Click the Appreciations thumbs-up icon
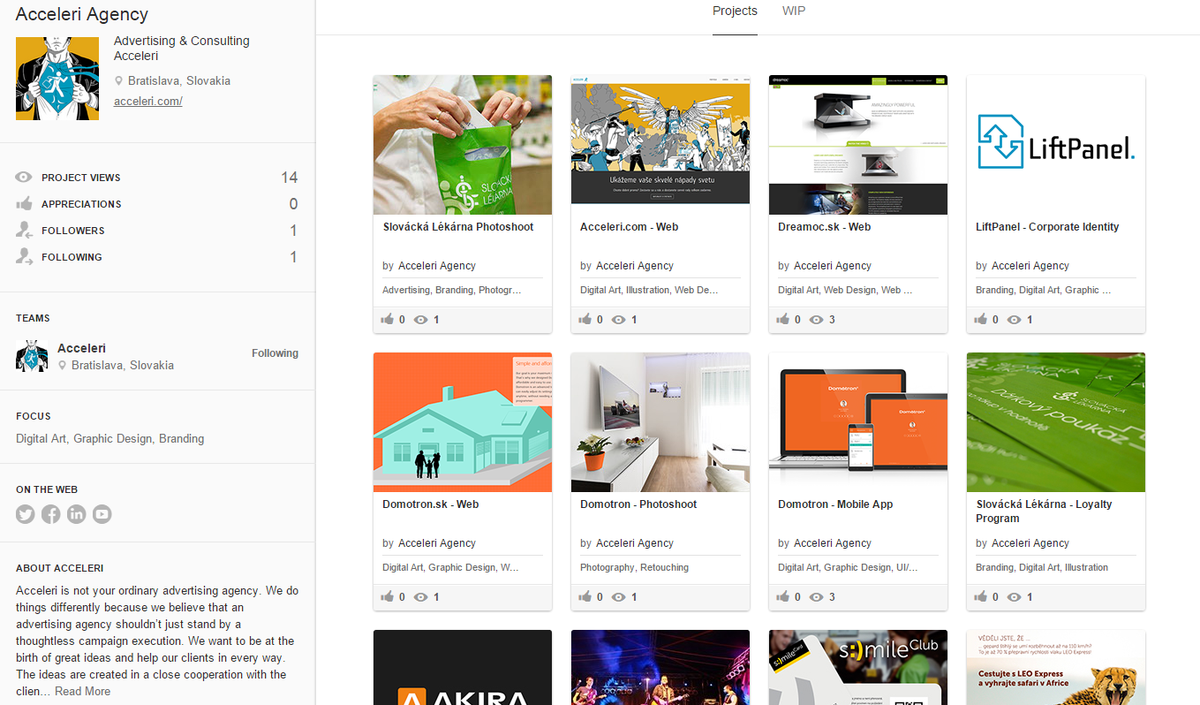The width and height of the screenshot is (1200, 705). point(24,203)
